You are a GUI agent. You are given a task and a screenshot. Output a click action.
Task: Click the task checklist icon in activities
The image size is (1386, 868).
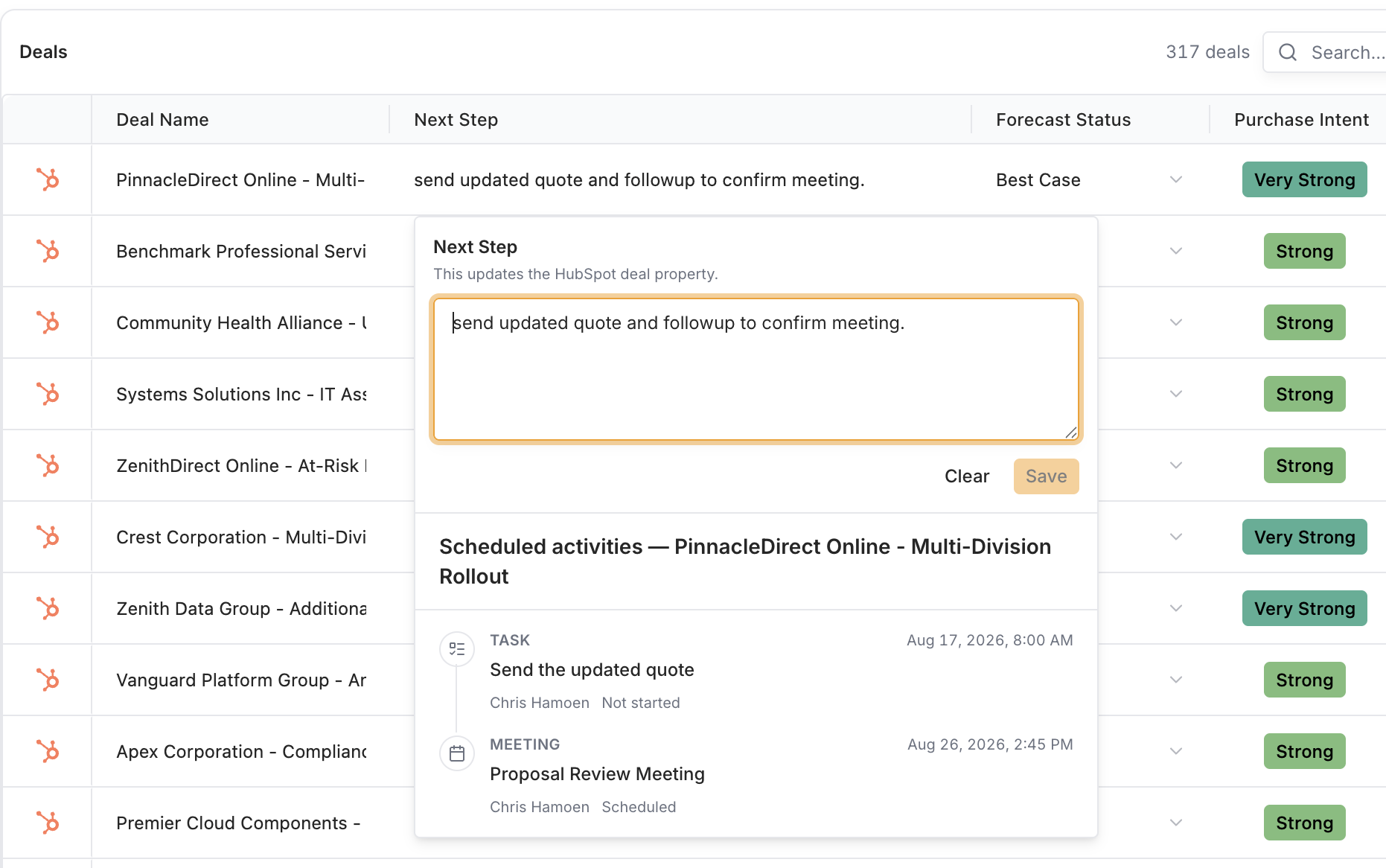(457, 649)
